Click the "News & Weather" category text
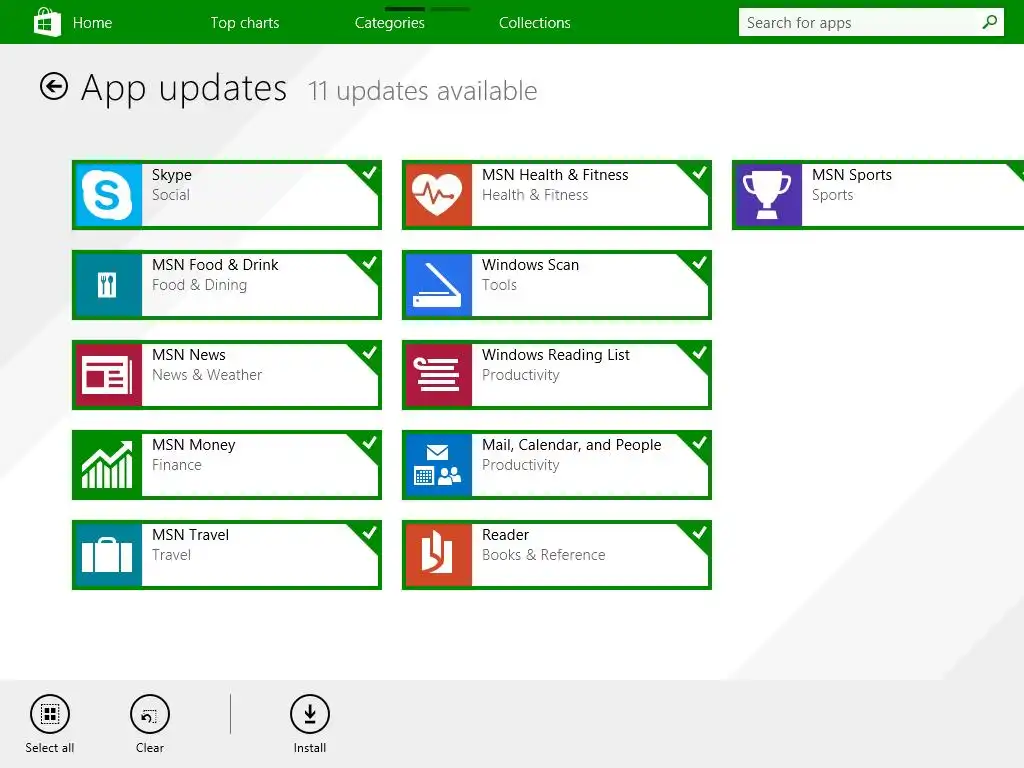This screenshot has width=1024, height=768. (207, 374)
